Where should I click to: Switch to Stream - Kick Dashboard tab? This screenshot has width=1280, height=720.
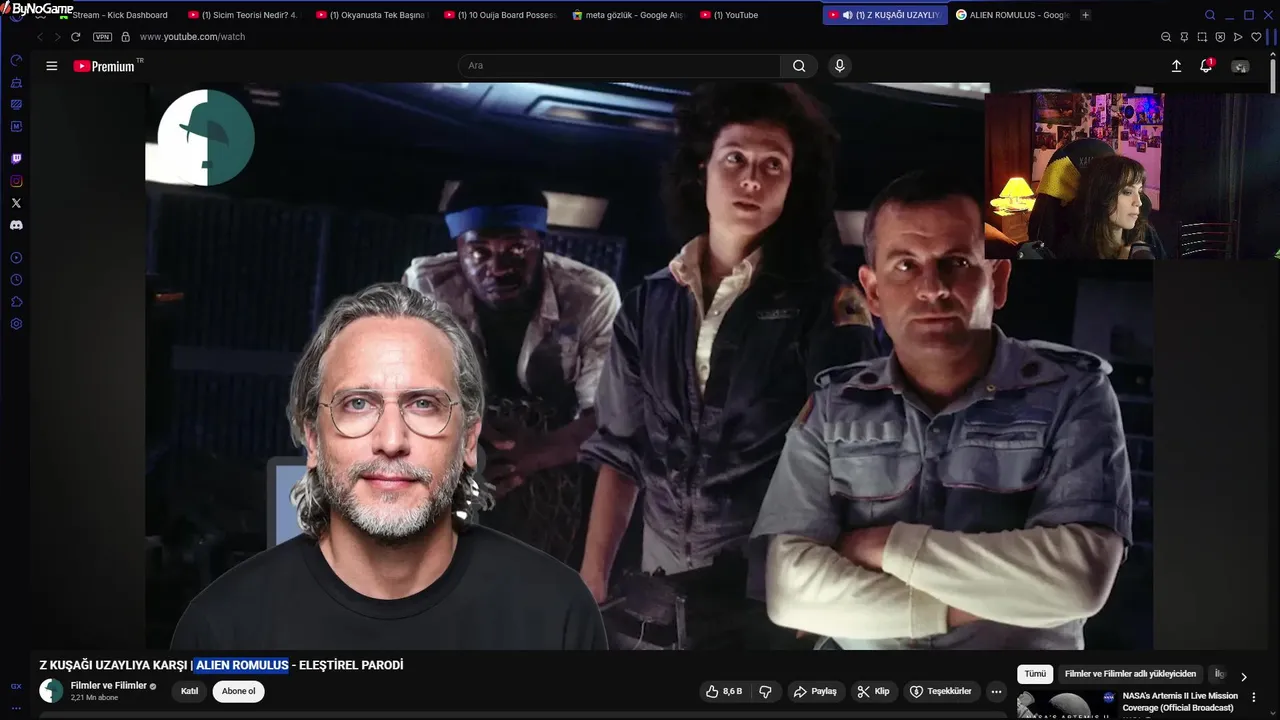[x=113, y=15]
